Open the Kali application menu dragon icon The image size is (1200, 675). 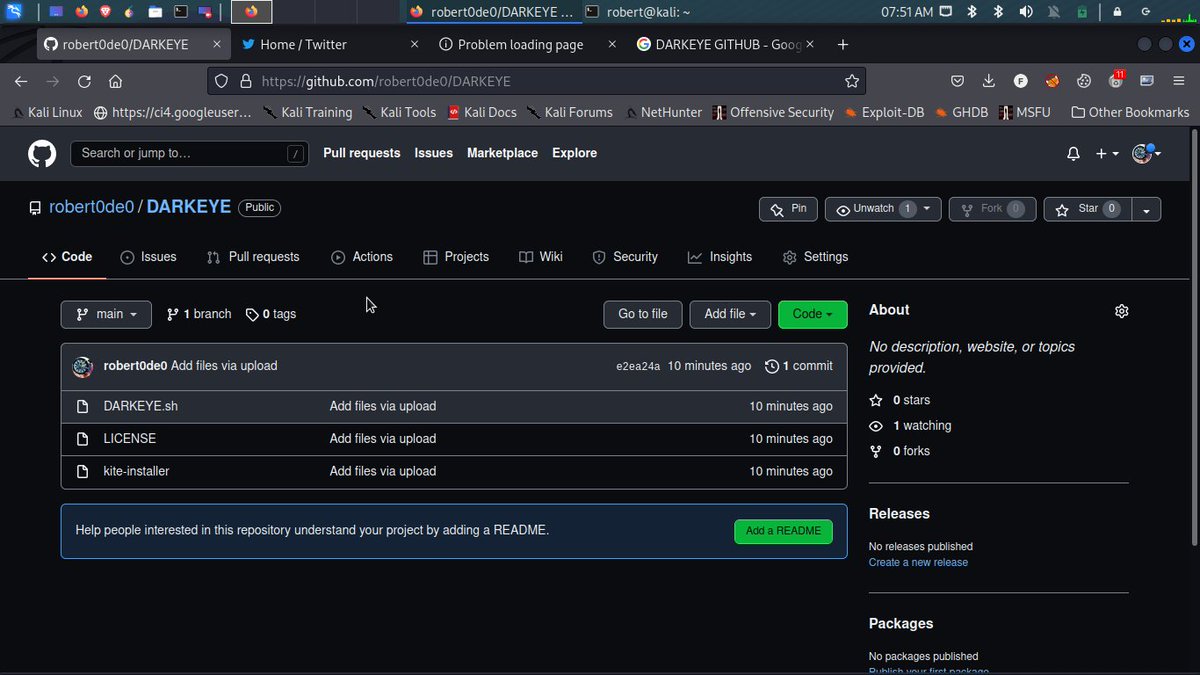click(14, 12)
